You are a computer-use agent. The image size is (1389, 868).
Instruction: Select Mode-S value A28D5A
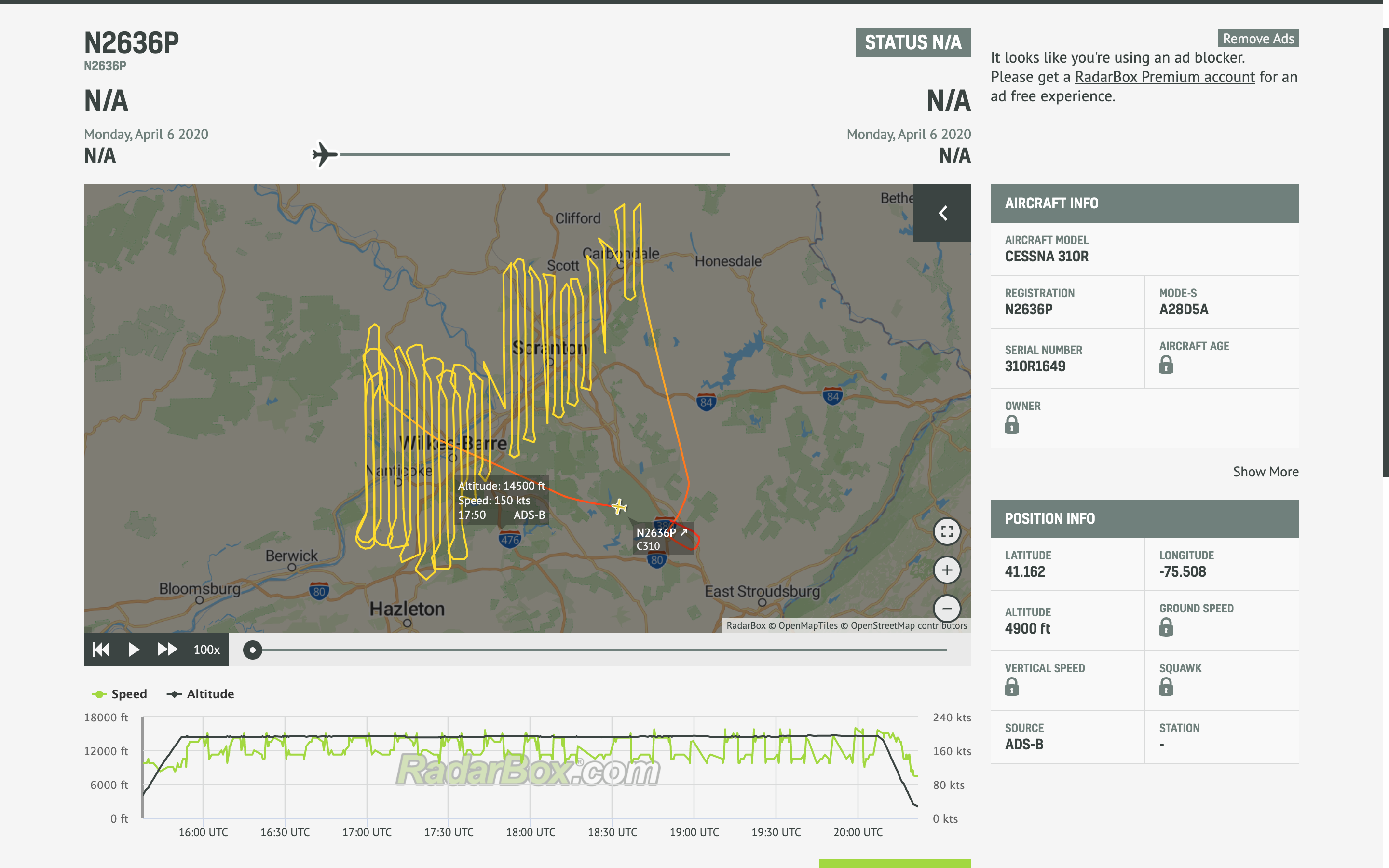1184,310
